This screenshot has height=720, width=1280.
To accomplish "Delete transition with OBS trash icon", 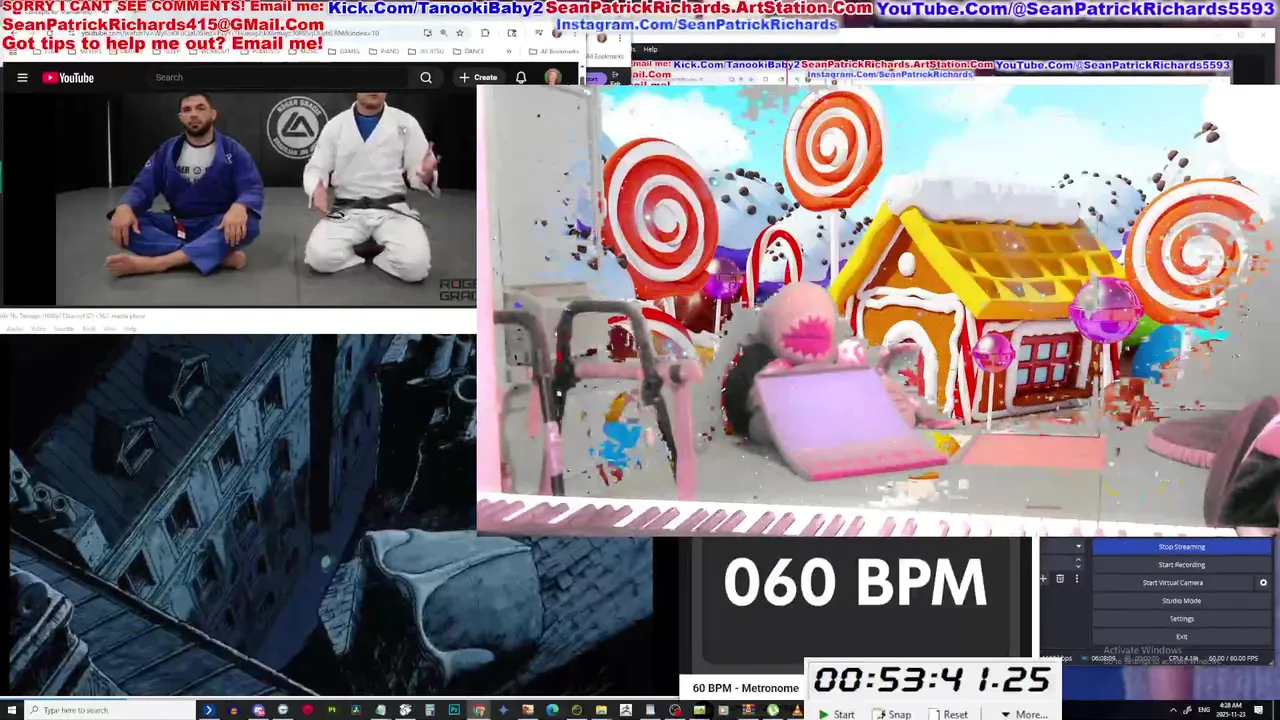I will click(1060, 579).
